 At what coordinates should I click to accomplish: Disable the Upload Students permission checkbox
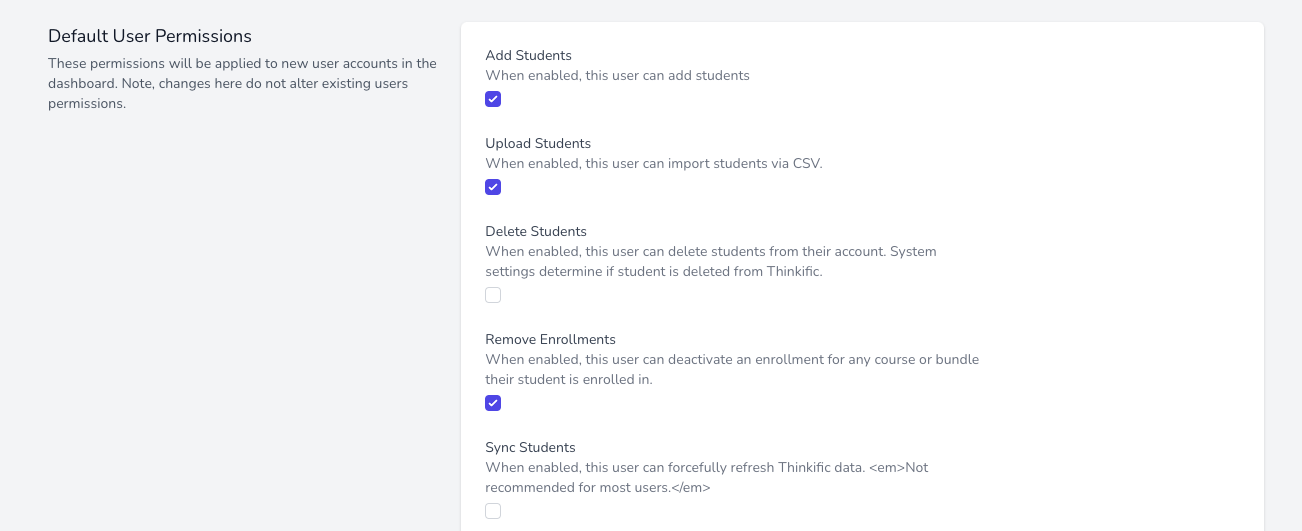(493, 187)
